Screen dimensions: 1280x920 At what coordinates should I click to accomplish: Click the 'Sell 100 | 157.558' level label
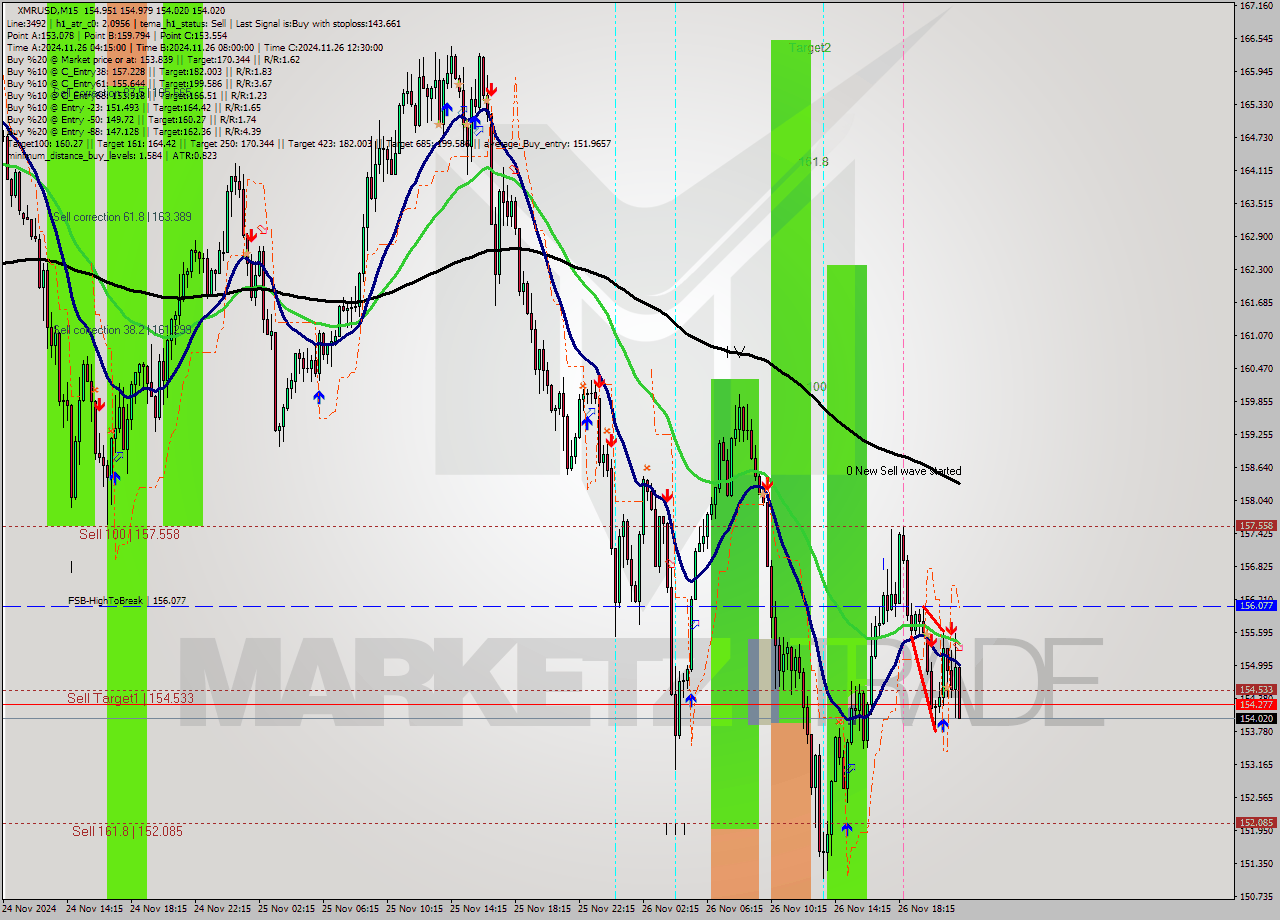pyautogui.click(x=130, y=534)
